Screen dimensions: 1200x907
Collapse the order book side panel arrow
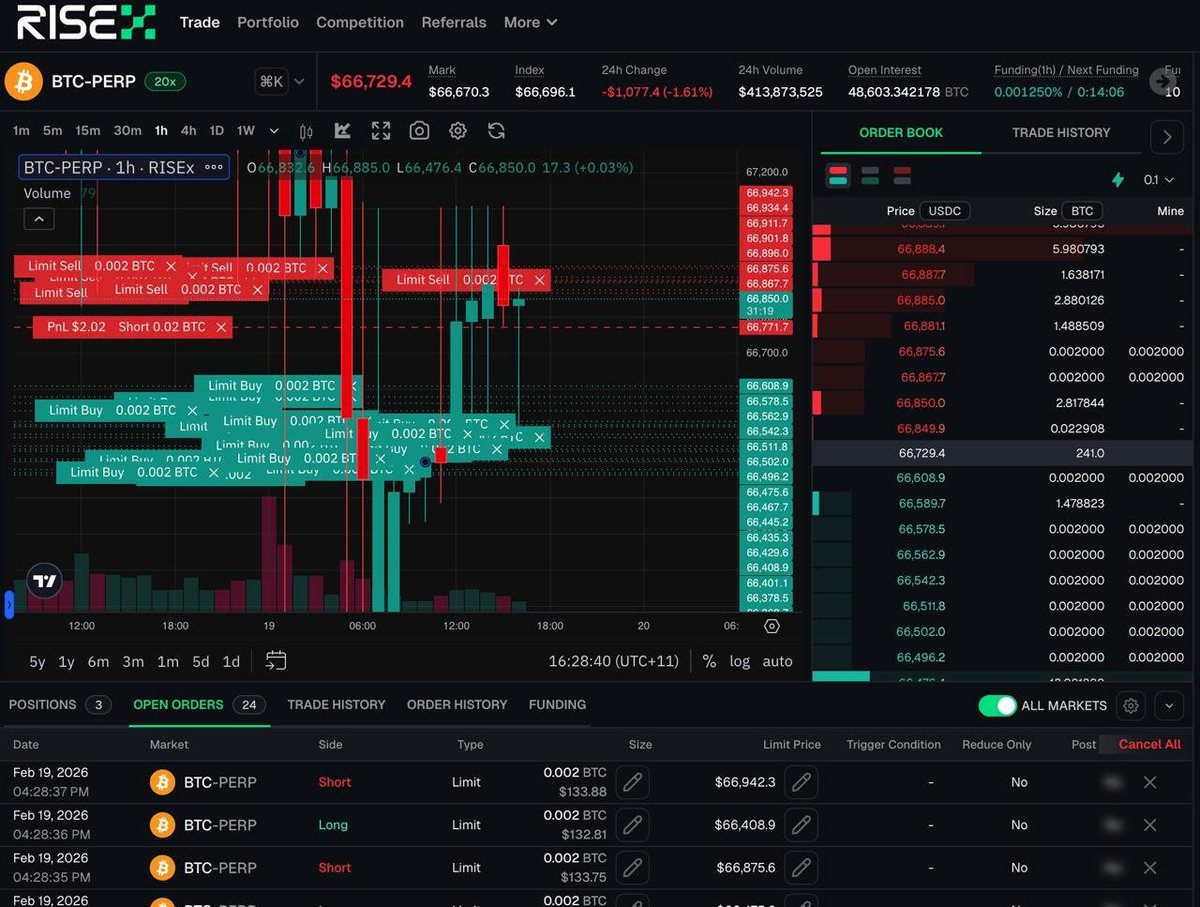pos(1167,138)
